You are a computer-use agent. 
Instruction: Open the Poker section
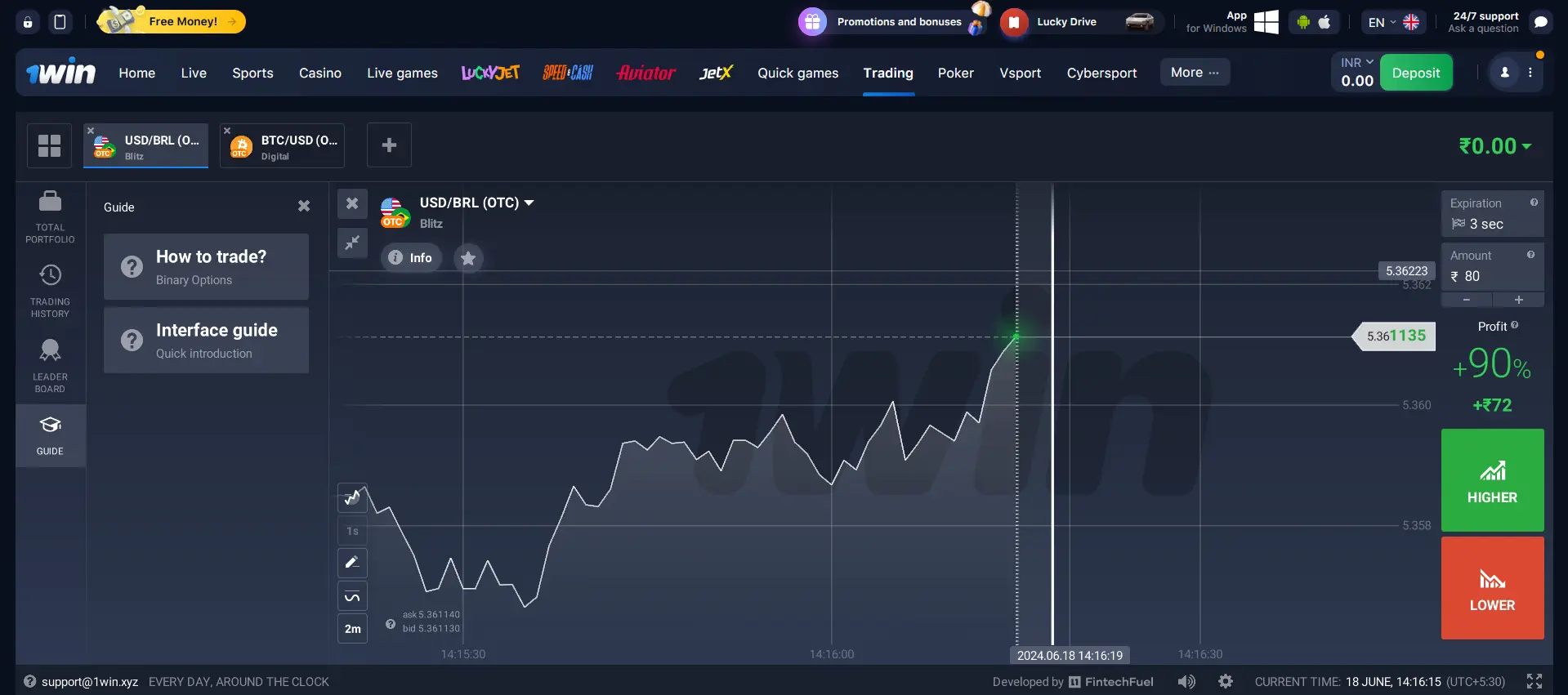point(956,73)
